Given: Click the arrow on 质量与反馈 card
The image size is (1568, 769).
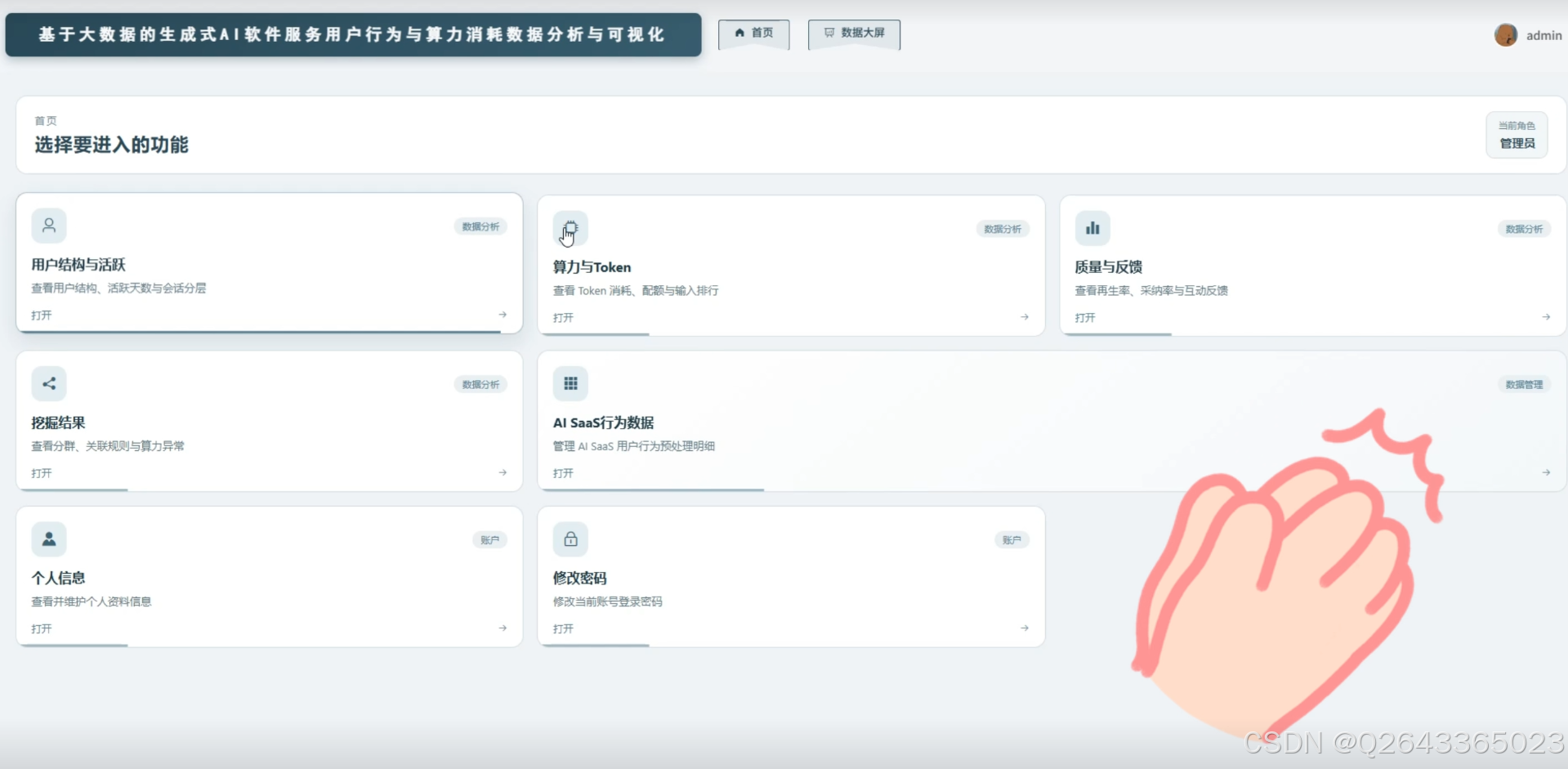Looking at the screenshot, I should click(1546, 317).
